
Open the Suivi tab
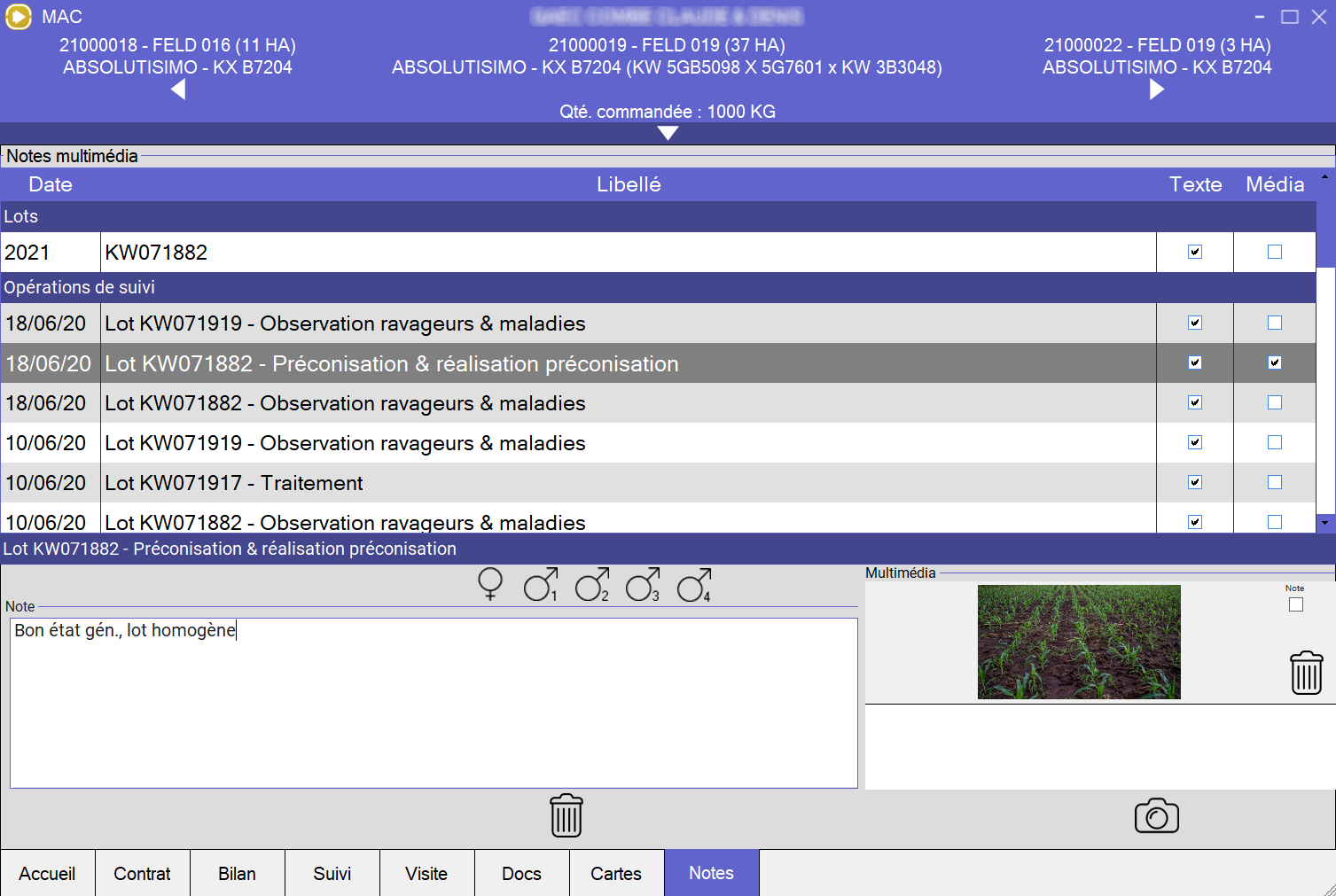332,873
